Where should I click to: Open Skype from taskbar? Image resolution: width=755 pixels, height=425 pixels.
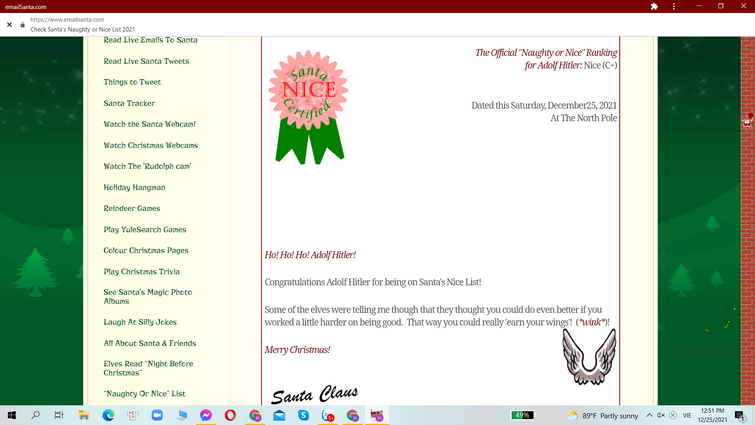tap(303, 415)
